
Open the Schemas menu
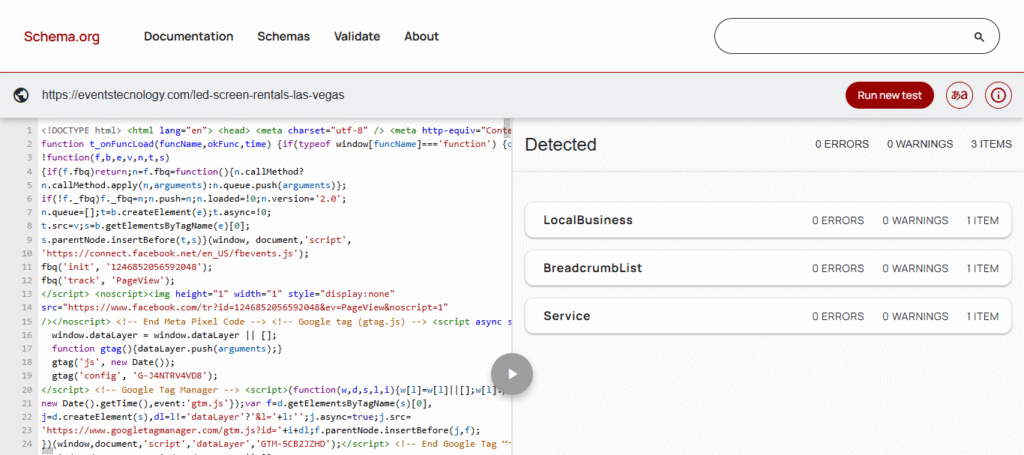(283, 37)
